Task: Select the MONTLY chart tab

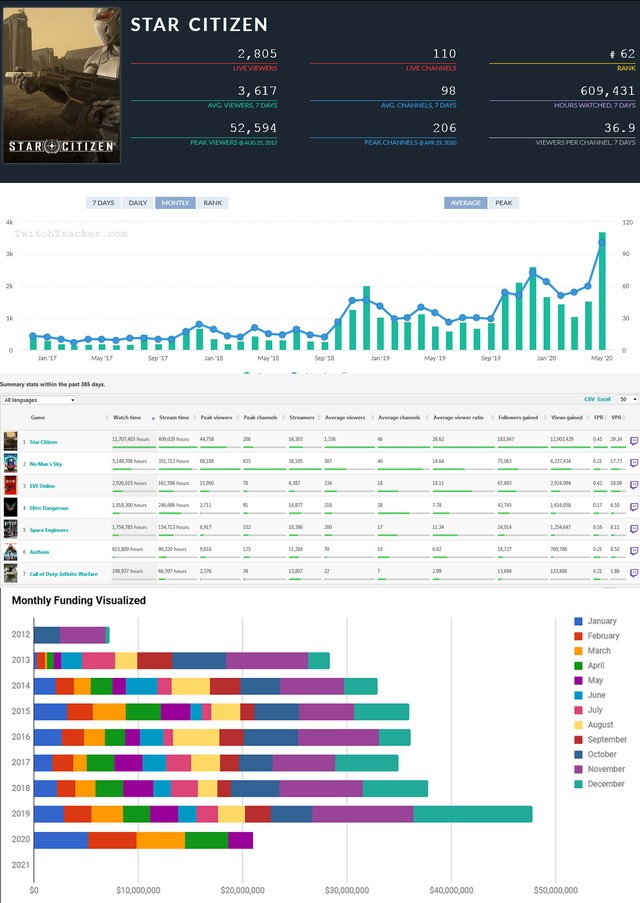Action: 175,203
